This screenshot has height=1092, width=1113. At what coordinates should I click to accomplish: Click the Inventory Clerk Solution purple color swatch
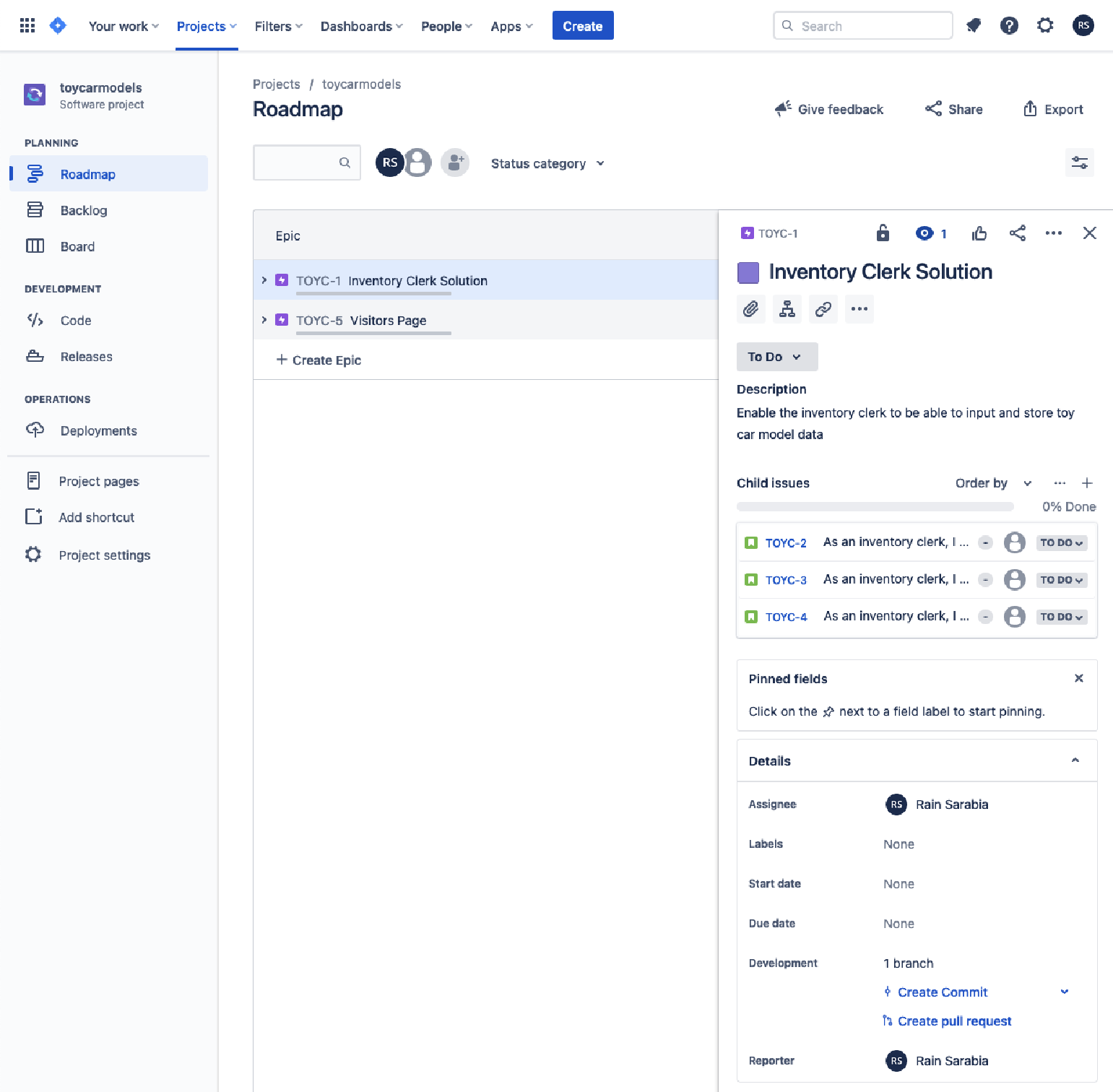[x=748, y=272]
